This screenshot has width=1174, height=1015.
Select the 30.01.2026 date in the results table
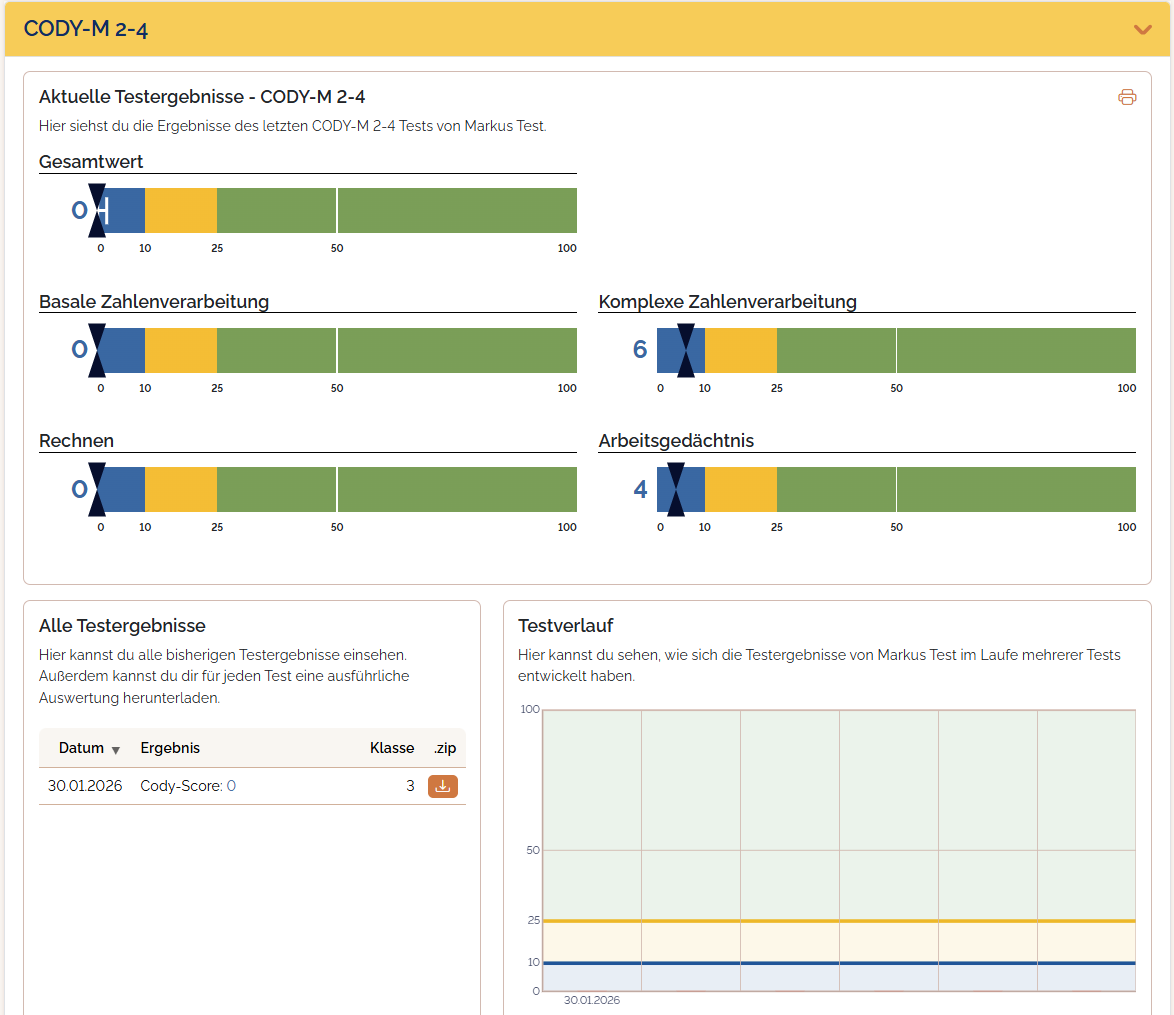coord(85,786)
